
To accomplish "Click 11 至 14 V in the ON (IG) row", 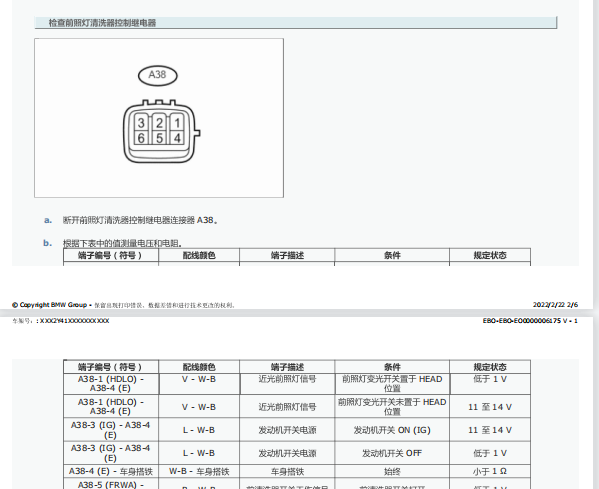I will [x=490, y=430].
